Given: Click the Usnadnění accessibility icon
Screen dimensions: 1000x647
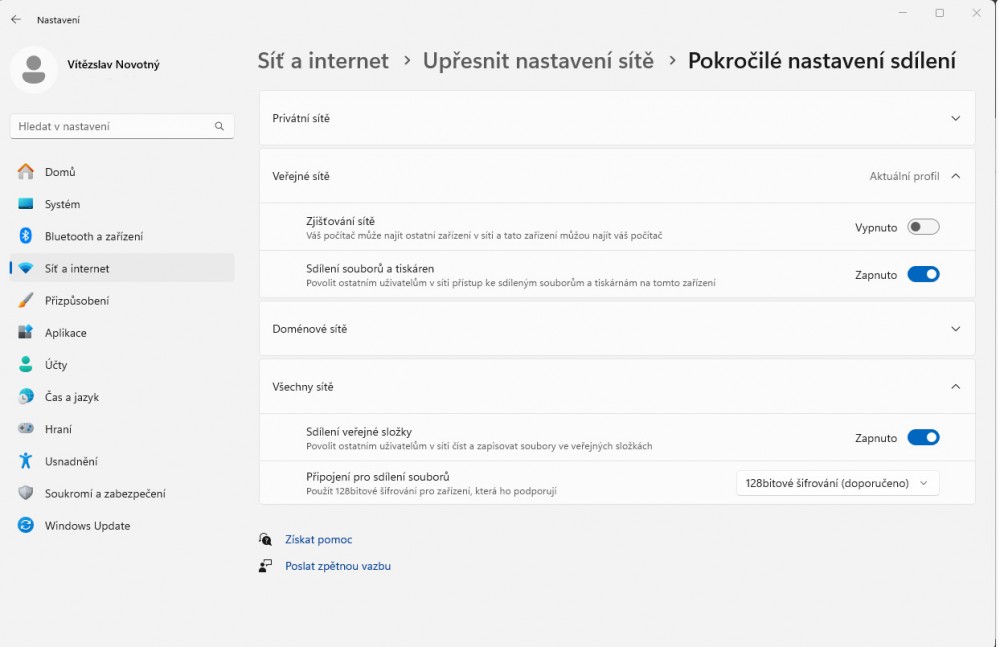Looking at the screenshot, I should click(x=26, y=461).
